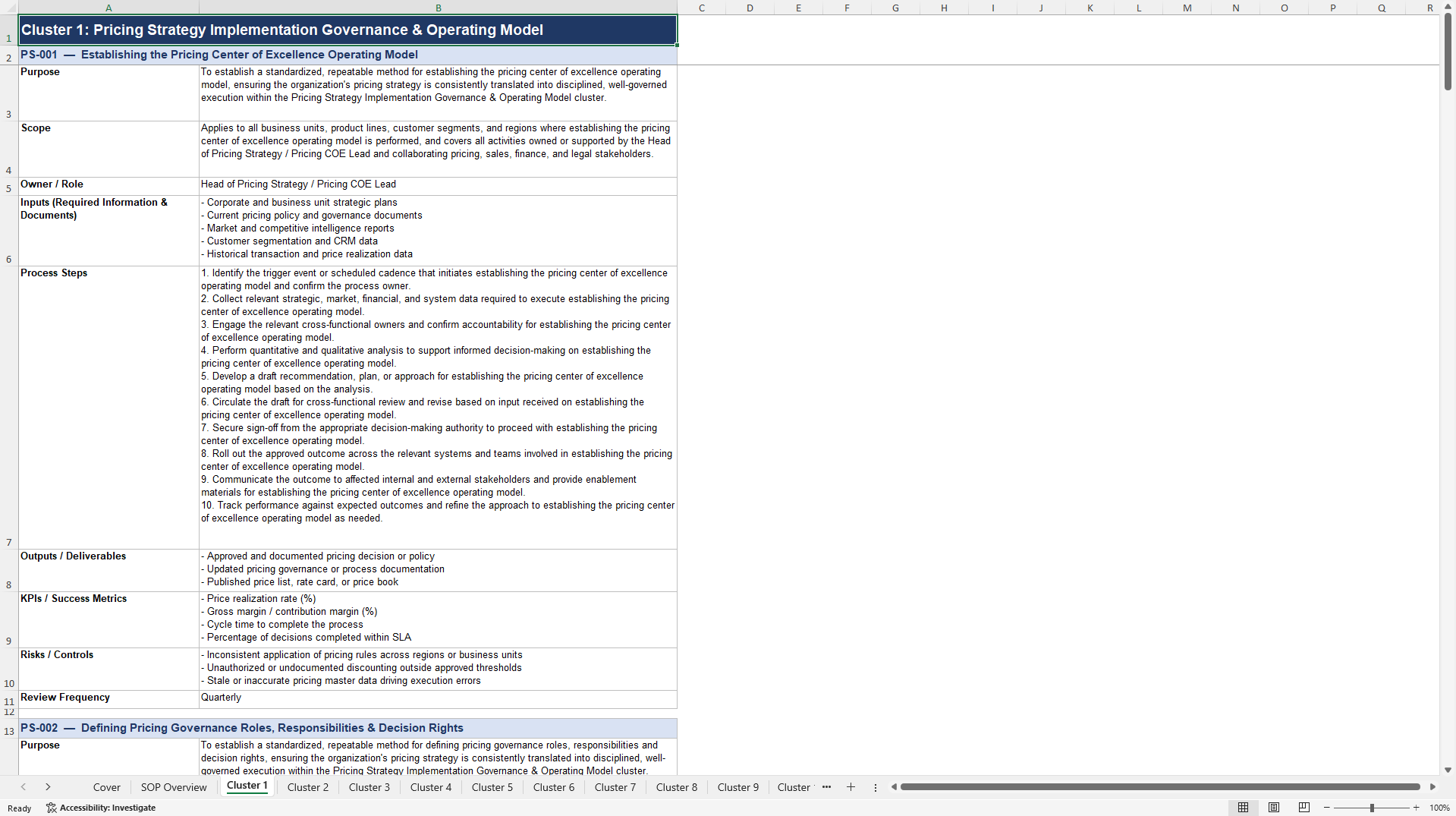Switch to Page Break Preview view
Image resolution: width=1456 pixels, height=816 pixels.
point(1304,808)
